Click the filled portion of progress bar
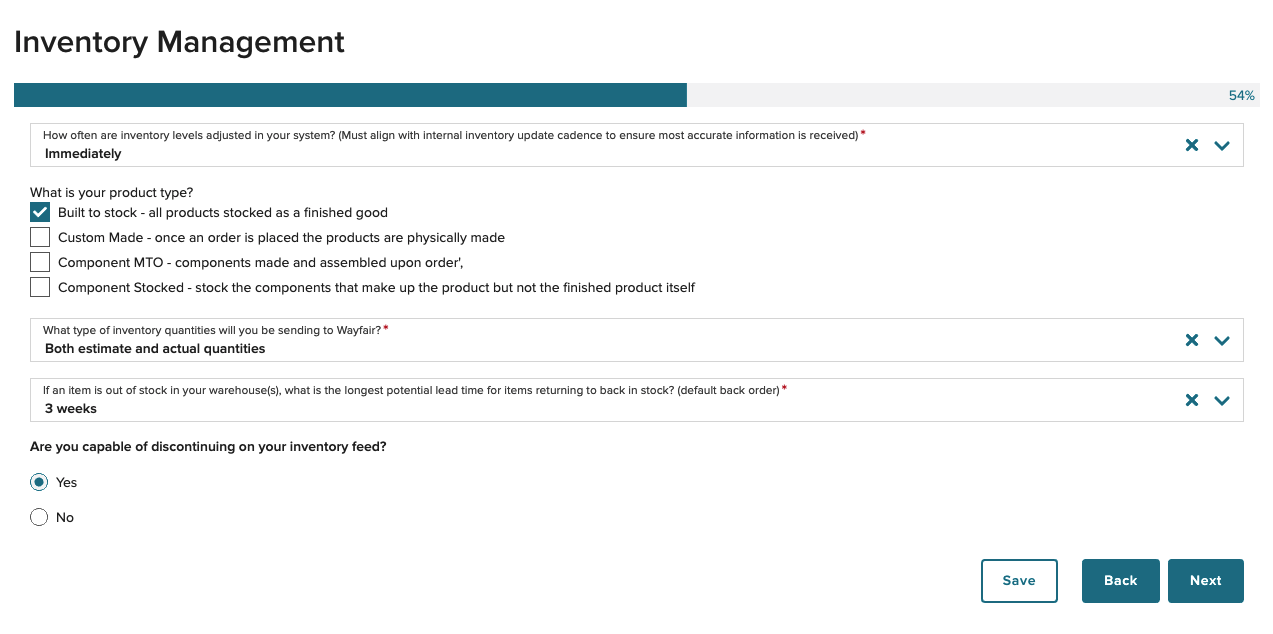 click(x=350, y=95)
